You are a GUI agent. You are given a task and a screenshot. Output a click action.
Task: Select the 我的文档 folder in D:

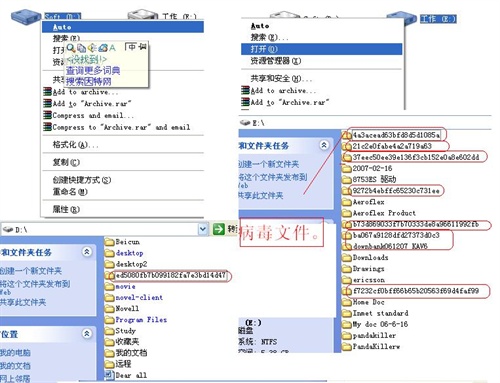pyautogui.click(x=131, y=353)
